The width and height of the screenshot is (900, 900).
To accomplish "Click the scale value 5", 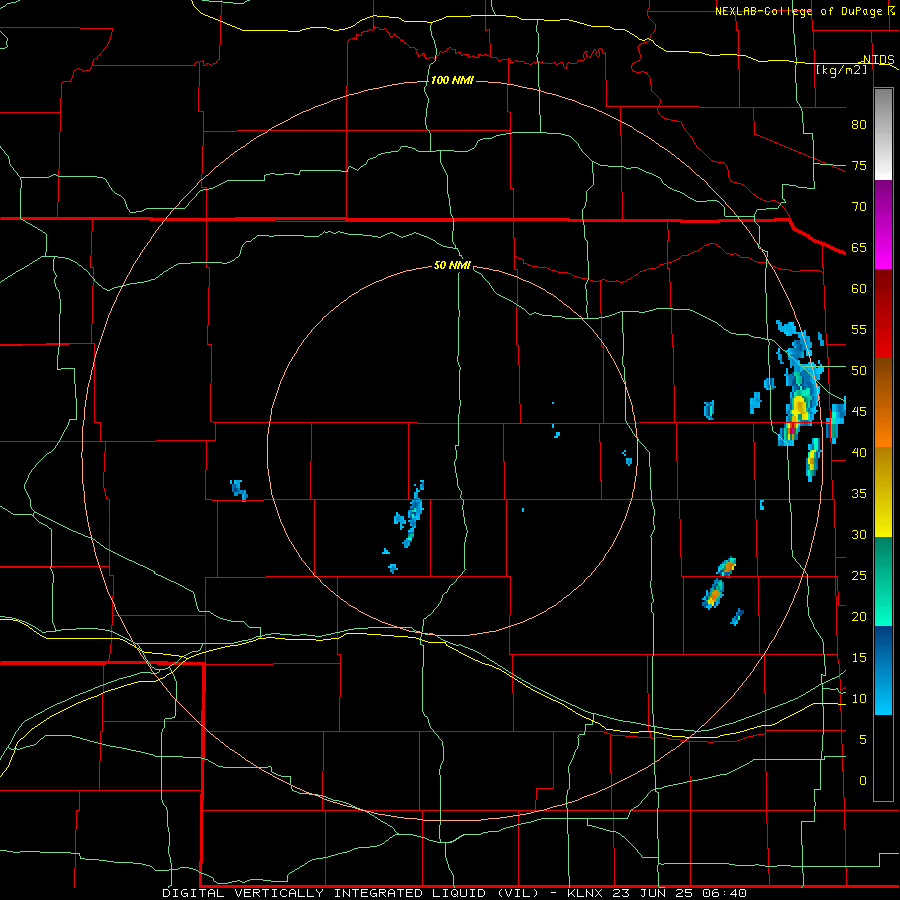I will click(863, 739).
